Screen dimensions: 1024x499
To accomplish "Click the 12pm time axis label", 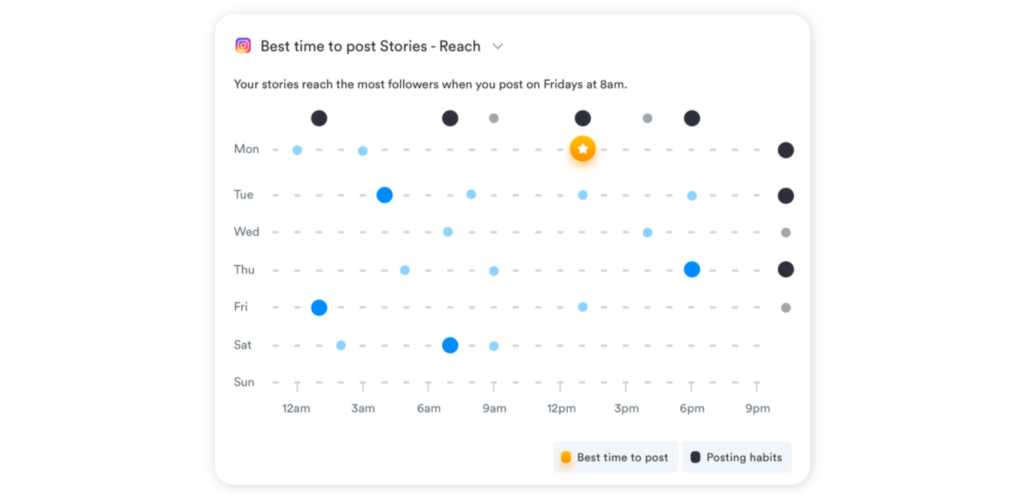I will point(562,409).
